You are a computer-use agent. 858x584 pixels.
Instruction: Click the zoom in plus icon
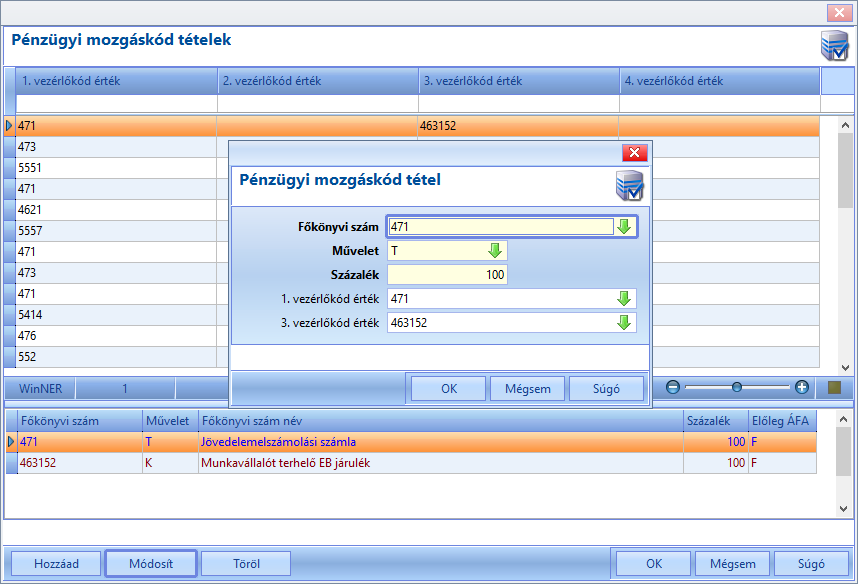click(802, 388)
